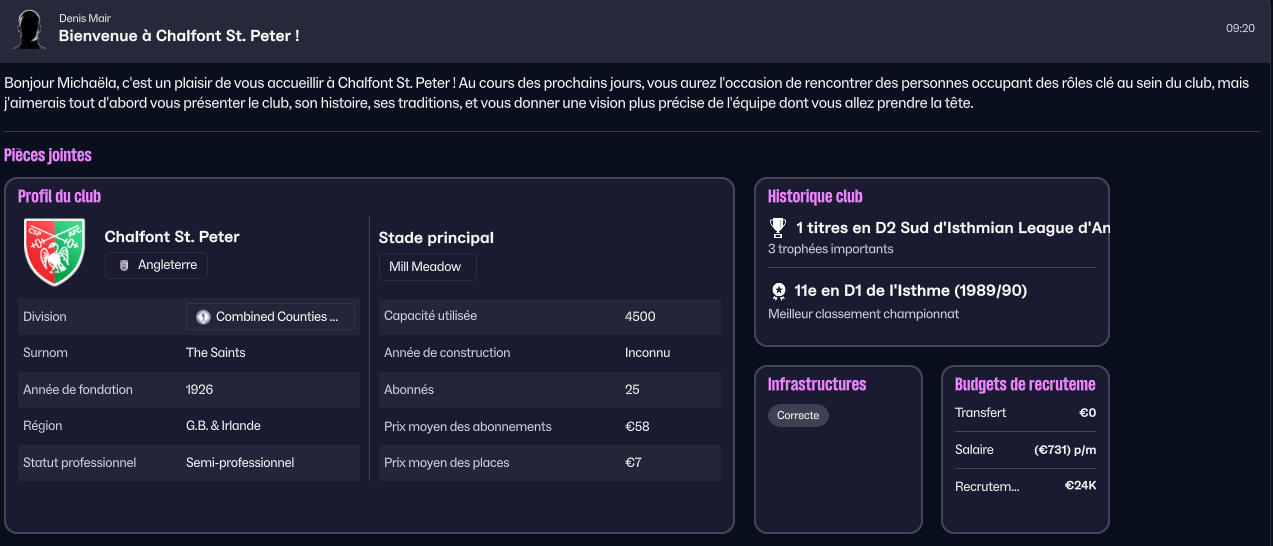Click the 09:20 message timestamp

pyautogui.click(x=1240, y=29)
